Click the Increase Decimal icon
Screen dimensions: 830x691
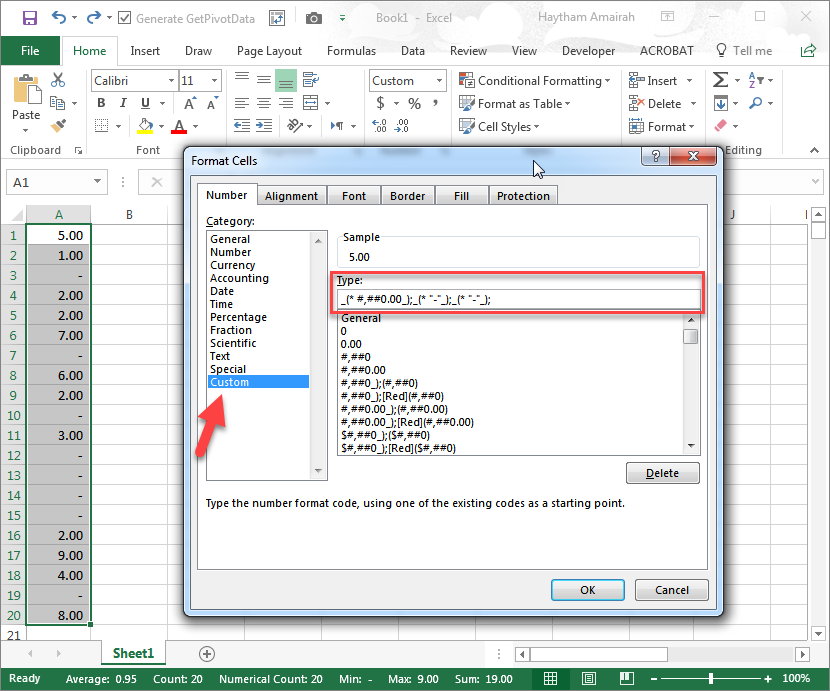[379, 126]
